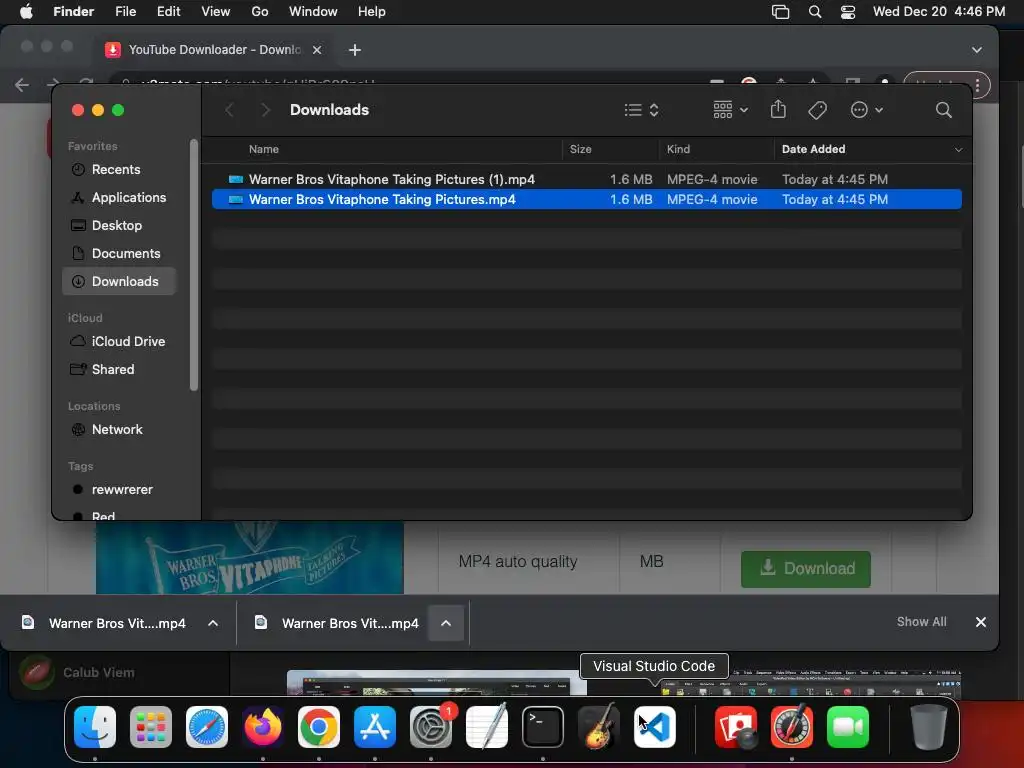Open Photo Booth in the Dock
This screenshot has width=1024, height=768.
coord(736,727)
